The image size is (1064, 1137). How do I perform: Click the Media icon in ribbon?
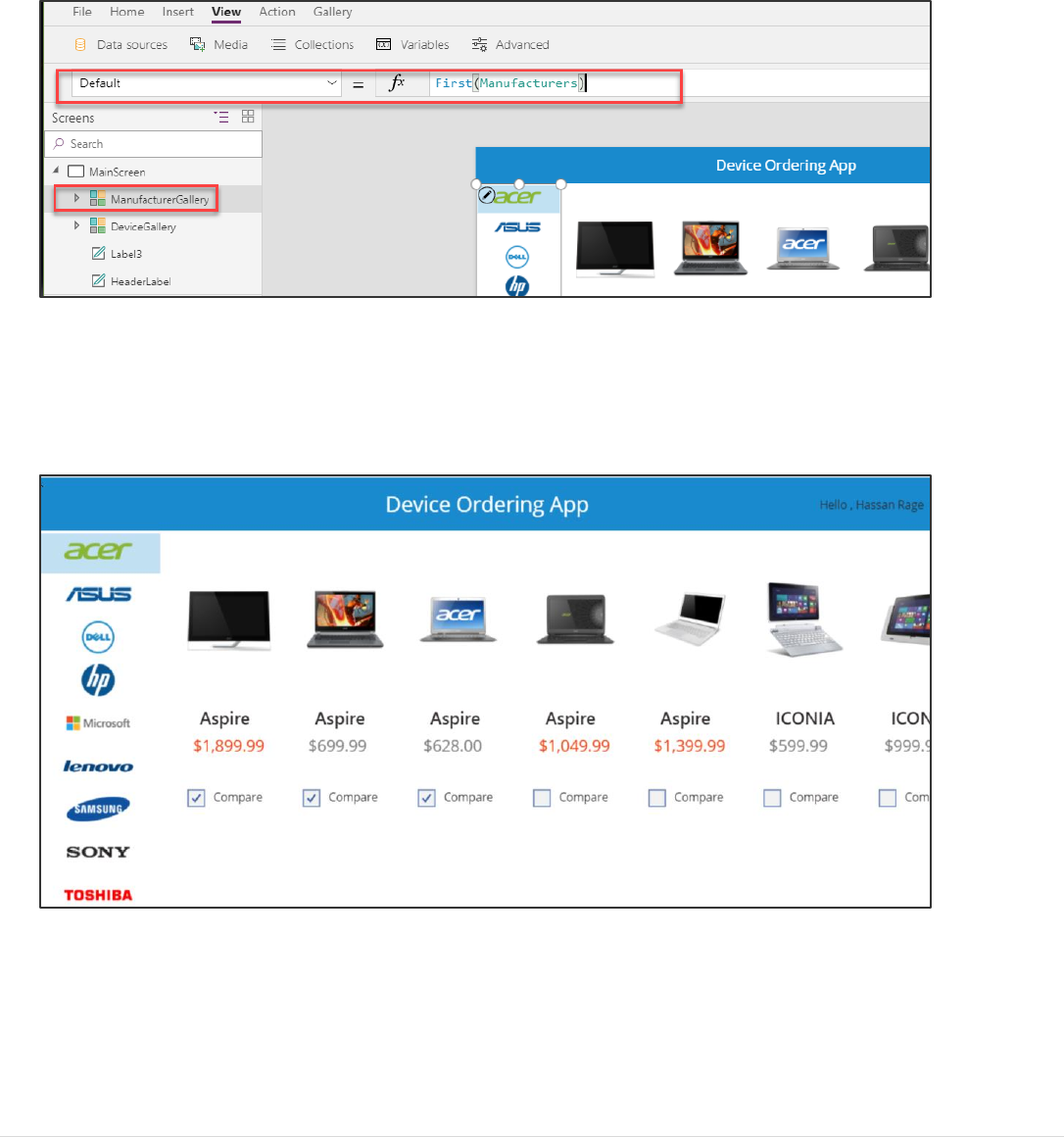pos(197,45)
